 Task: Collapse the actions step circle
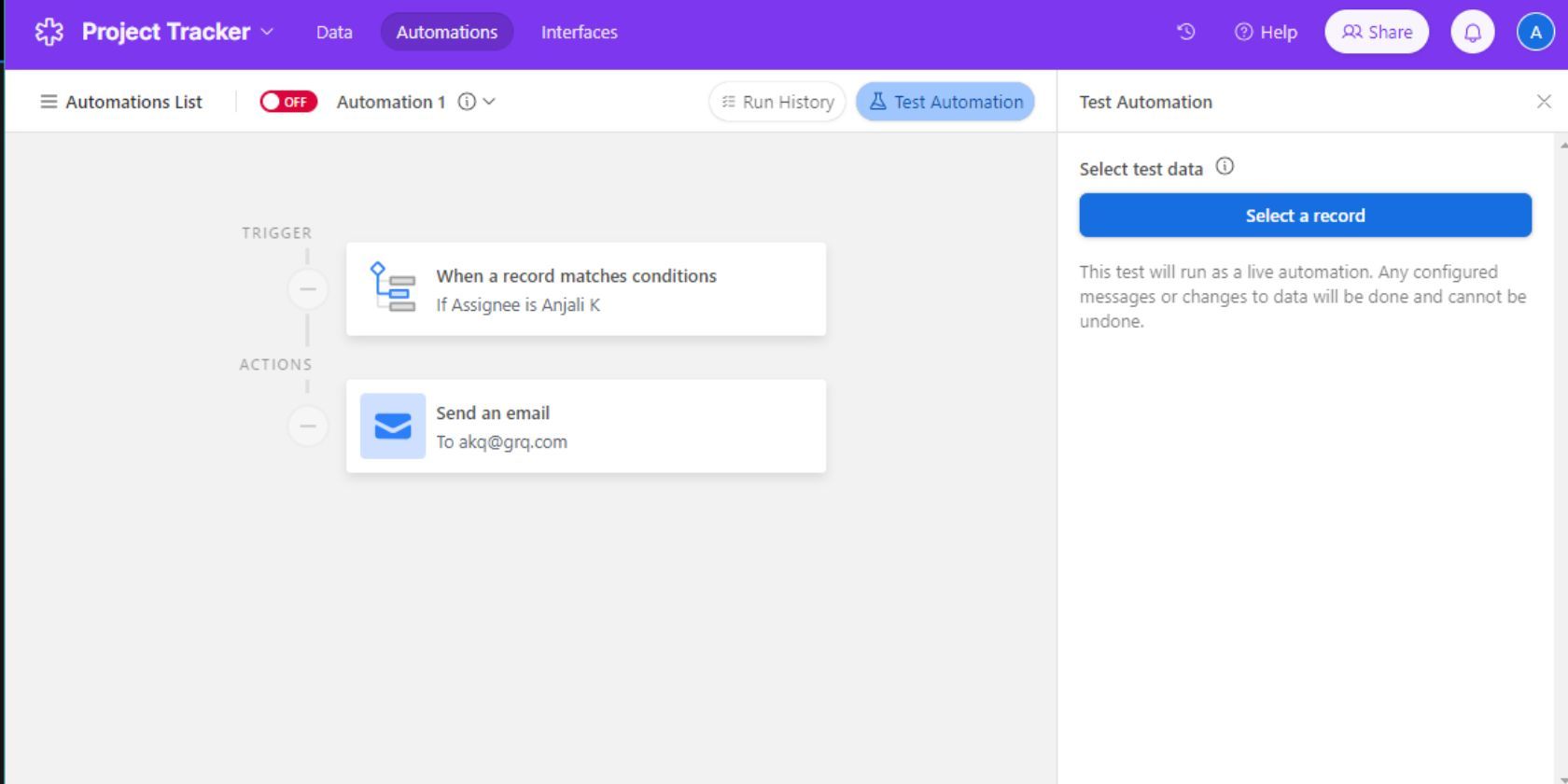(307, 426)
